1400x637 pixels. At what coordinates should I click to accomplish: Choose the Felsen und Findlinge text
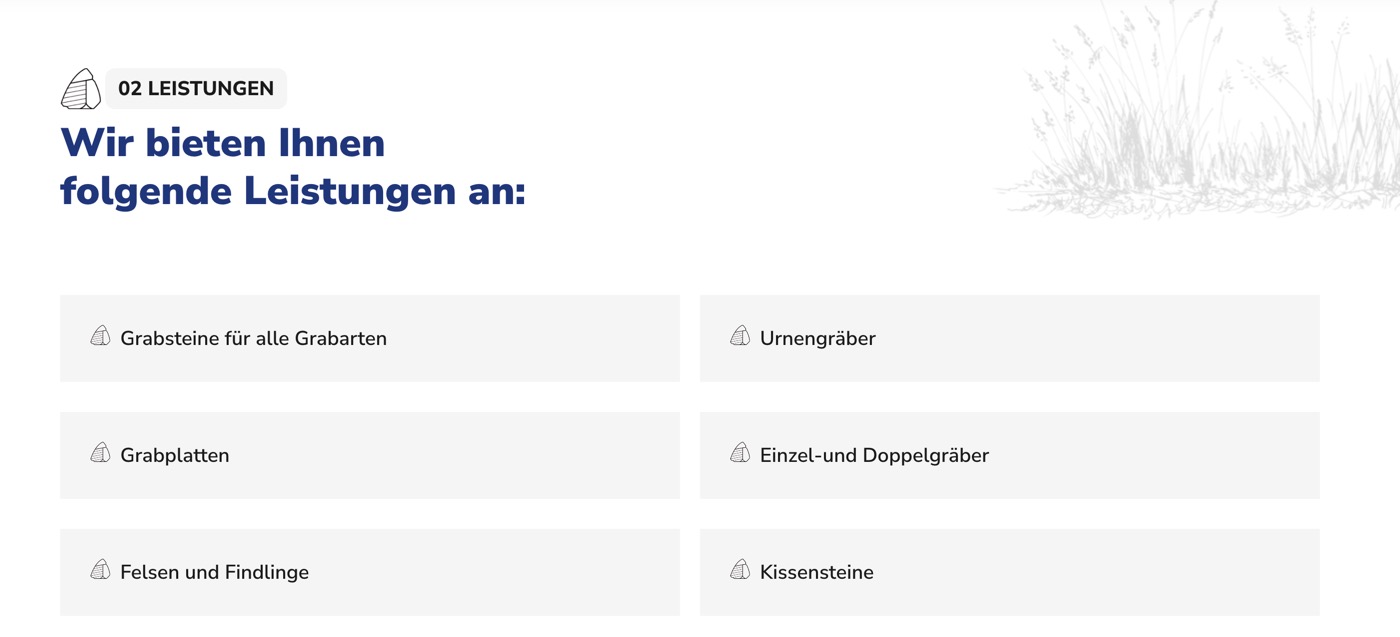(x=214, y=572)
